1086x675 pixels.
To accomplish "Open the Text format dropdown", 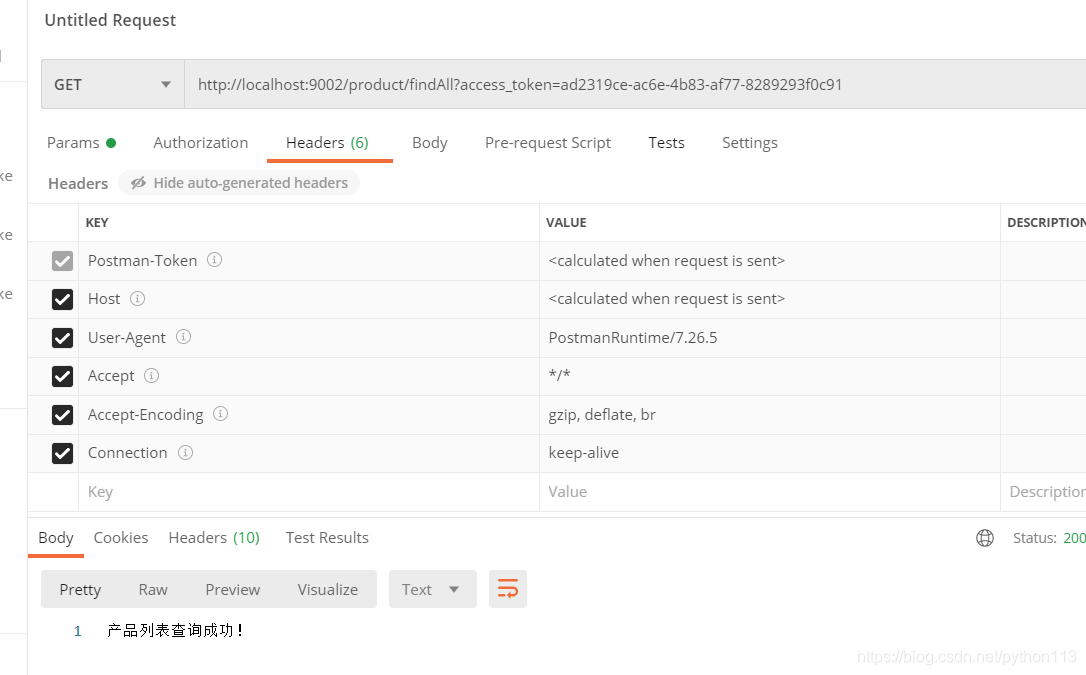I will pos(433,589).
